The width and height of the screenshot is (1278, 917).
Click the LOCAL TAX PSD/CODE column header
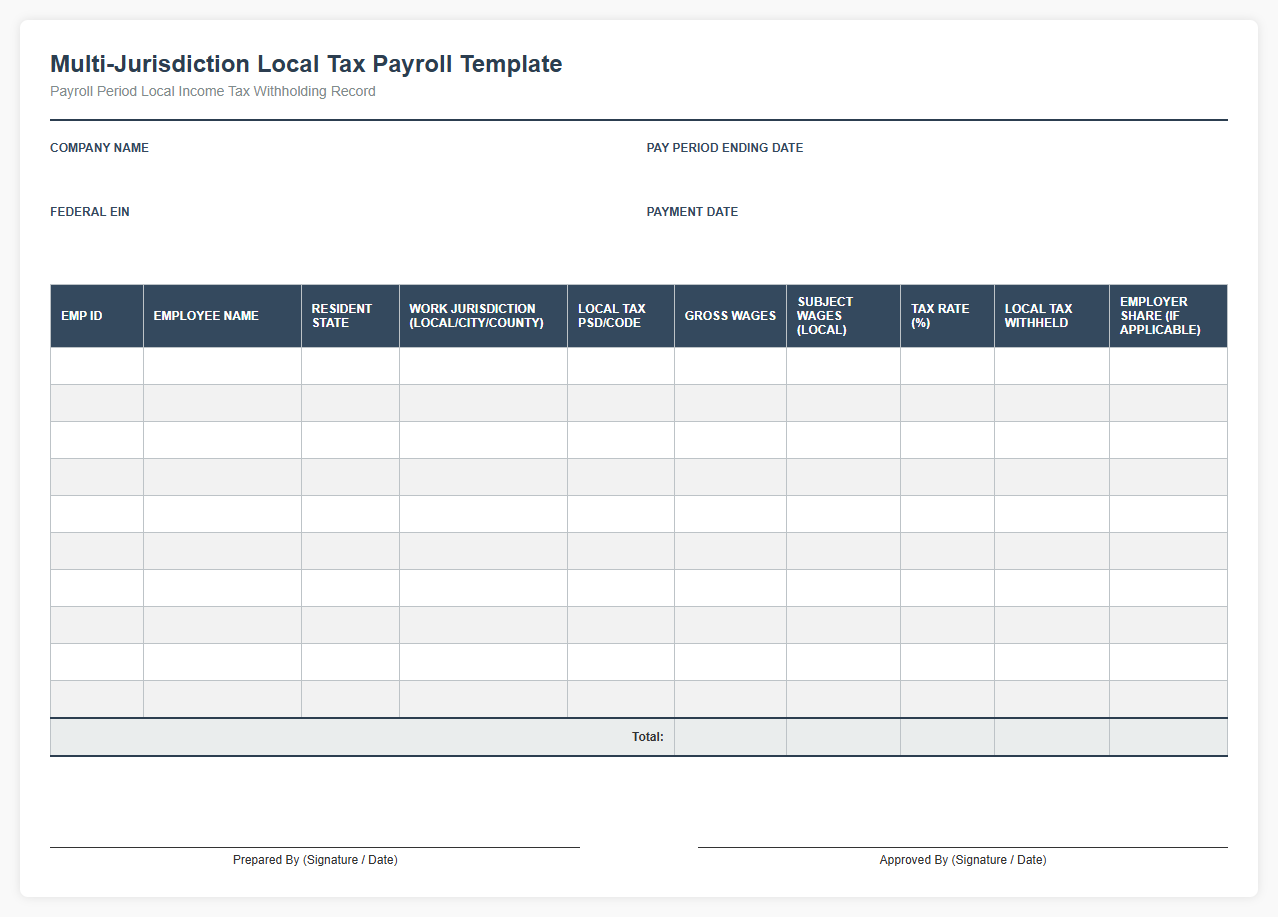621,316
